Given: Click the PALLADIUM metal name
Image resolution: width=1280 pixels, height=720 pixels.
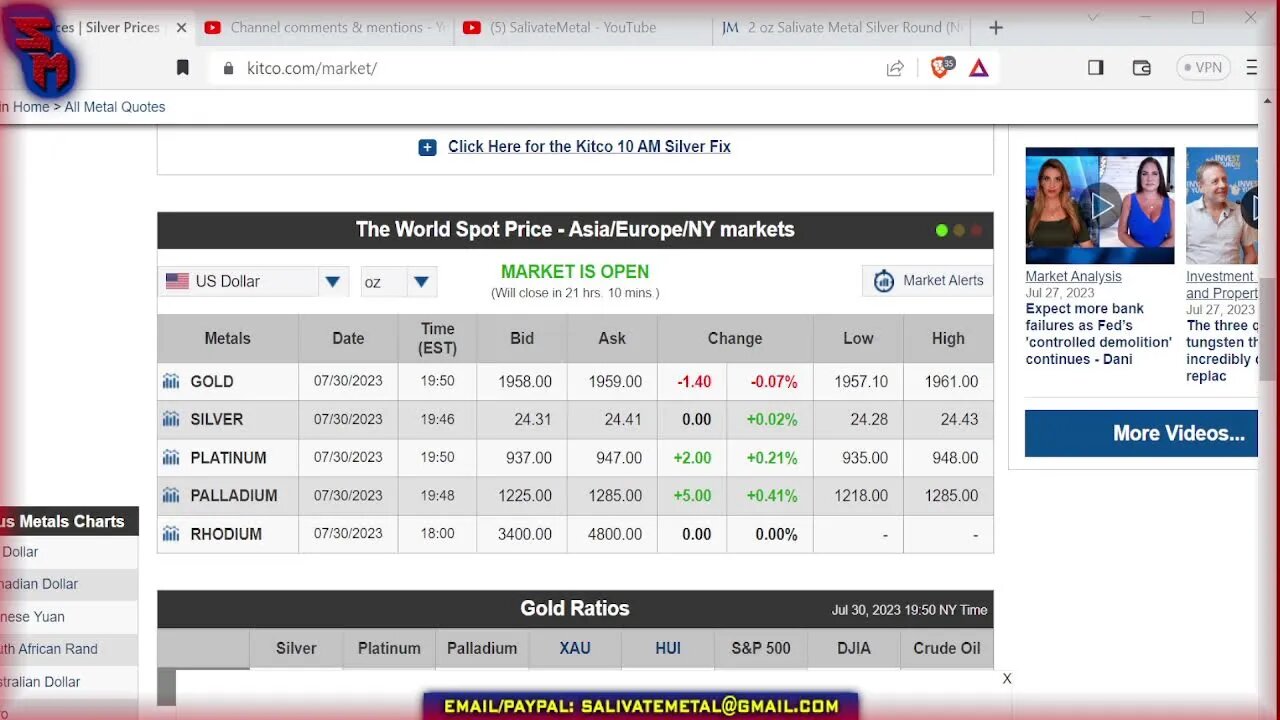Looking at the screenshot, I should [x=234, y=496].
